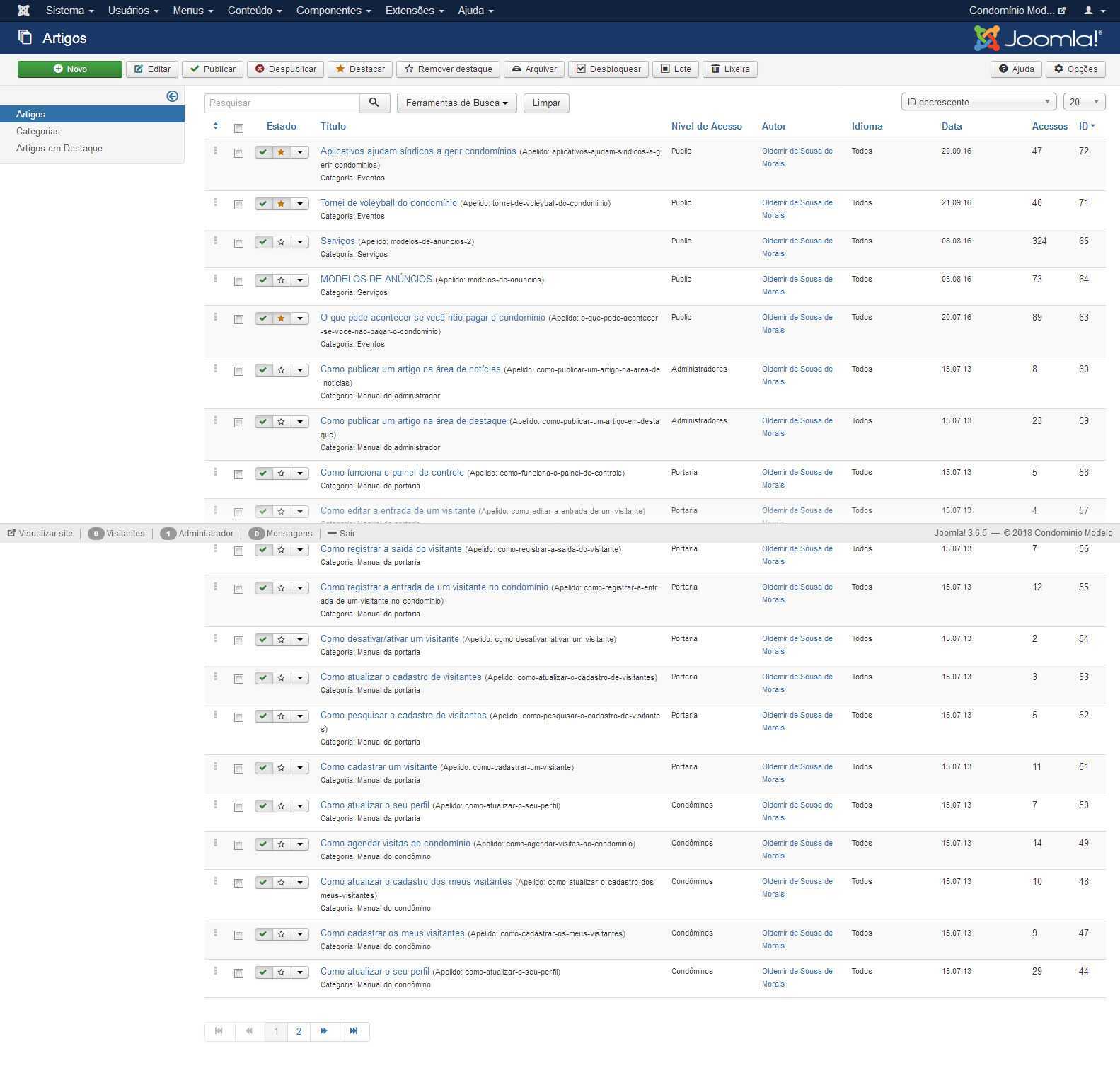Tick checkbox for MODELOS DE ANÚNCIOS row
Screen dimensions: 1120x1080
238,281
